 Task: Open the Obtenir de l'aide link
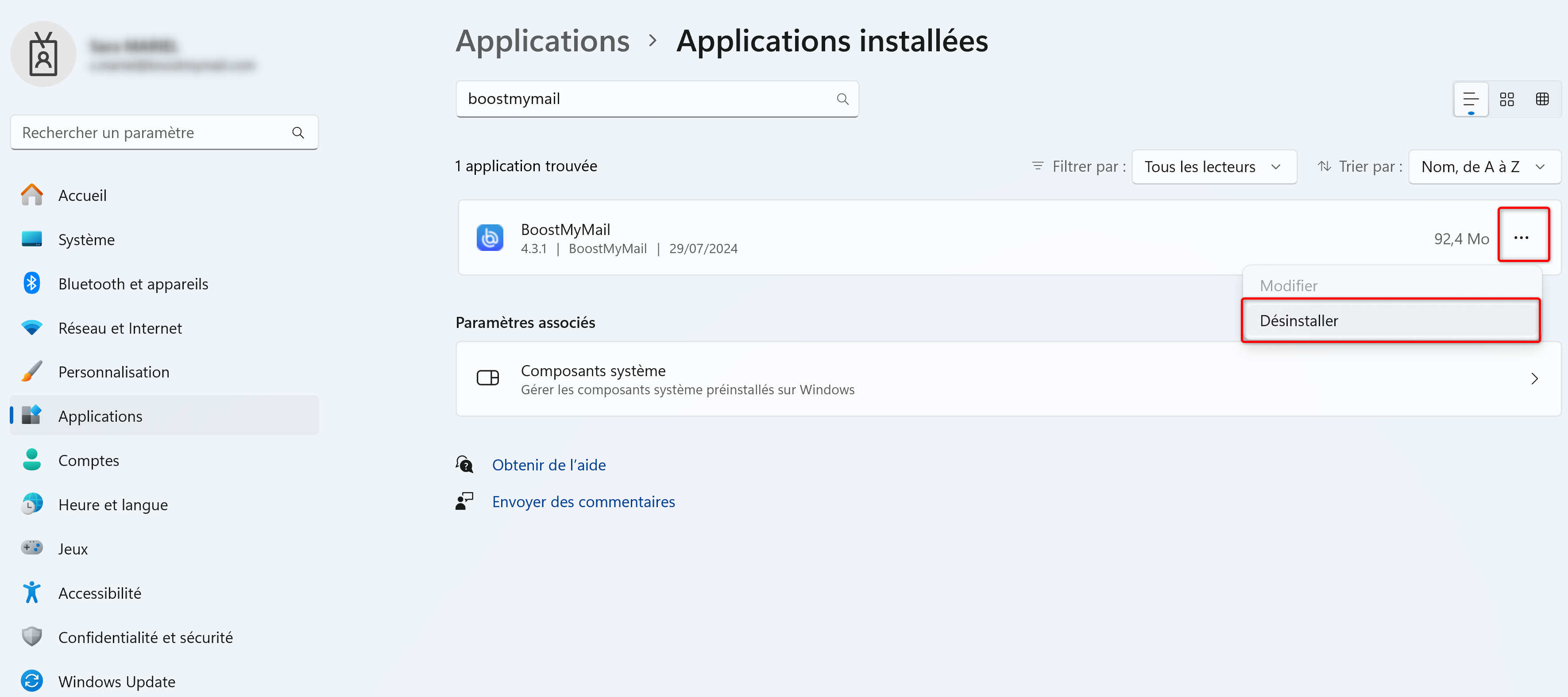pyautogui.click(x=548, y=465)
